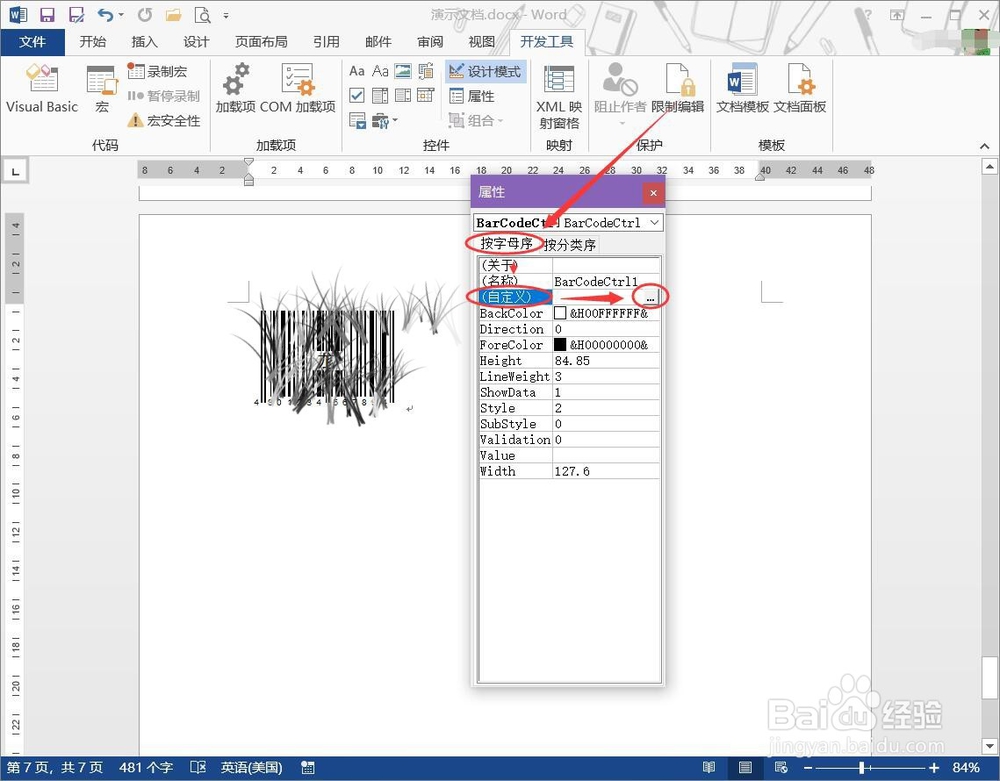Insert Building Block Gallery control

pyautogui.click(x=426, y=71)
